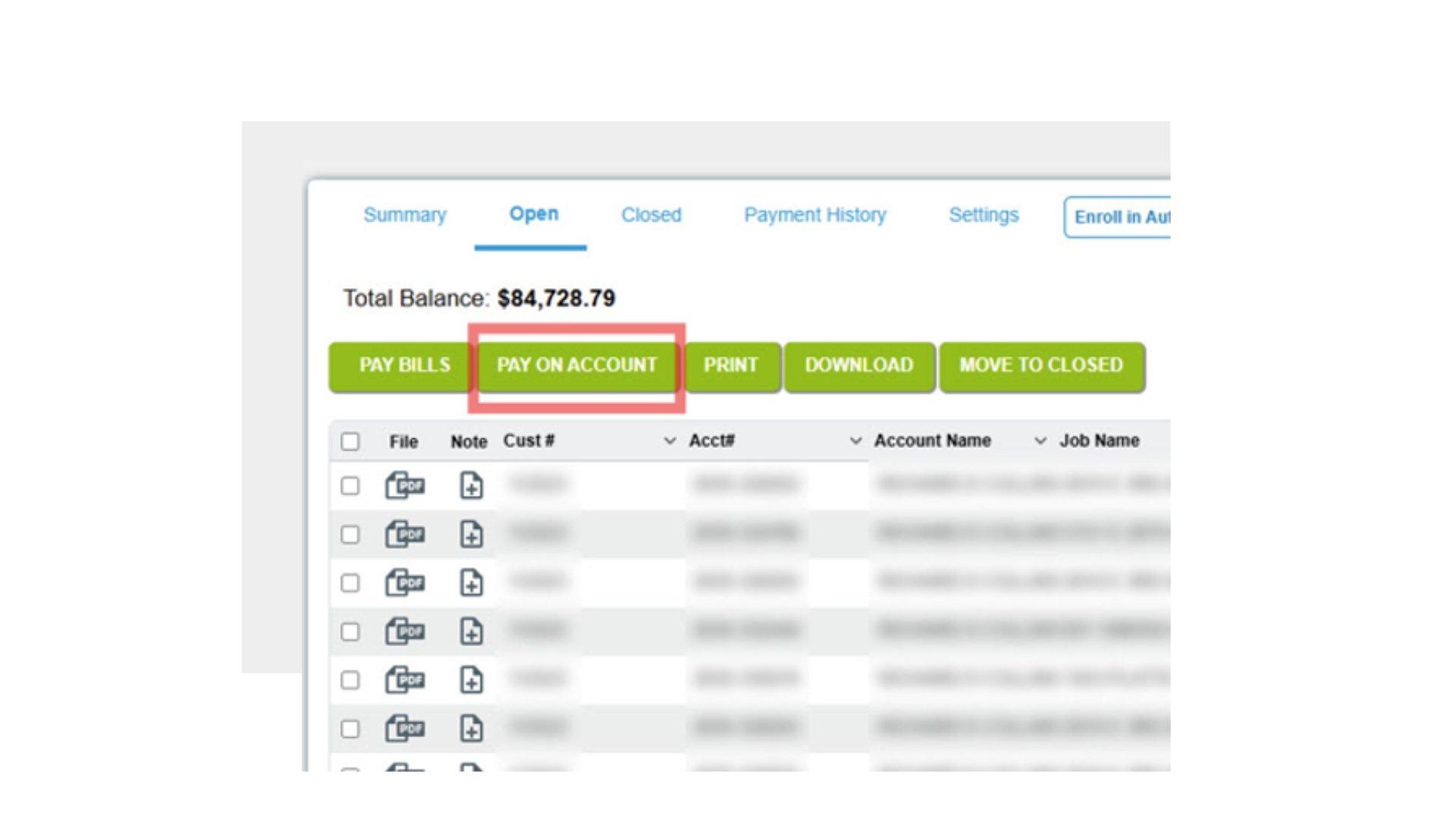Add a note to fourth table row
Screen dimensions: 1456x819
pyautogui.click(x=471, y=631)
